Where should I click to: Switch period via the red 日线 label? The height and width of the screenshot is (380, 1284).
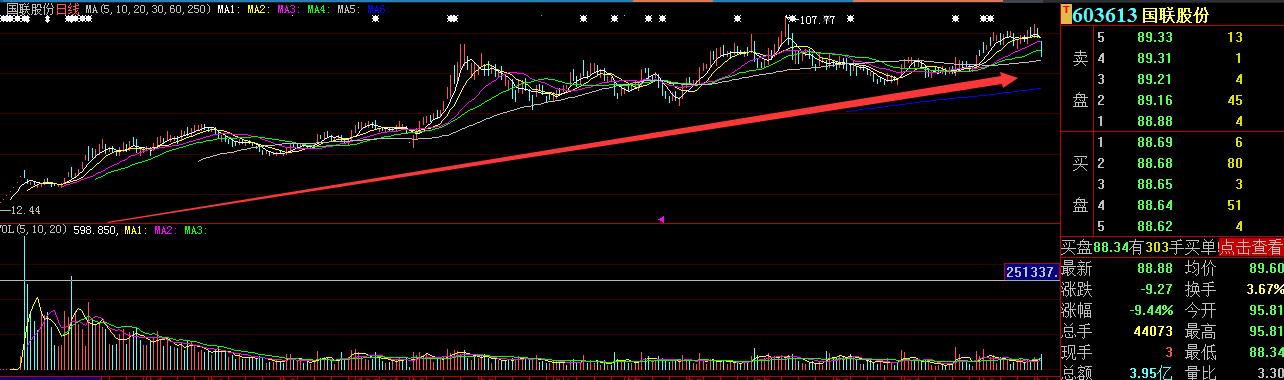[x=67, y=8]
